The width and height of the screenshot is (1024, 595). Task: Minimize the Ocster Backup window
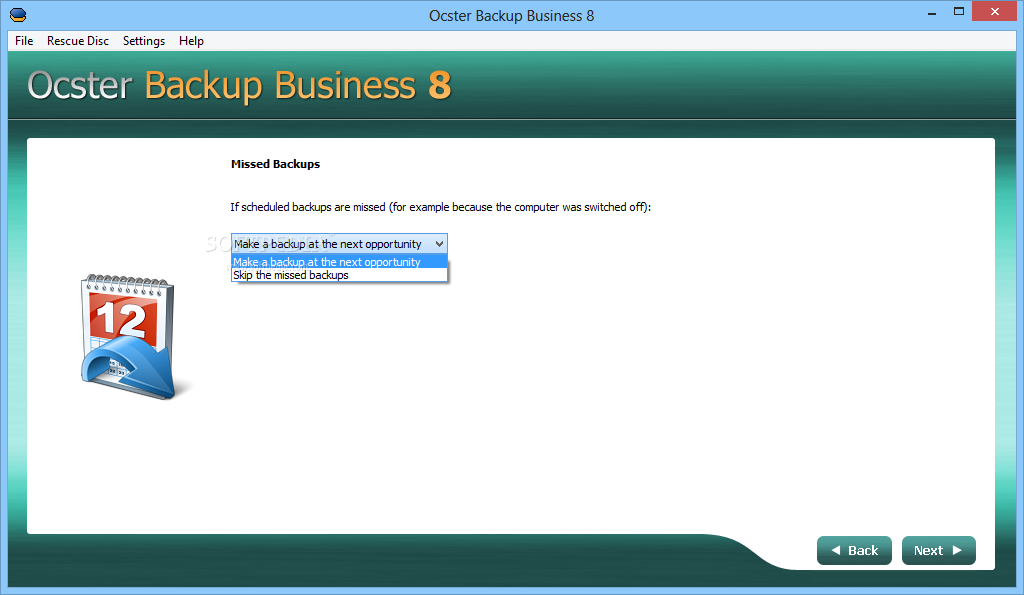pos(932,12)
